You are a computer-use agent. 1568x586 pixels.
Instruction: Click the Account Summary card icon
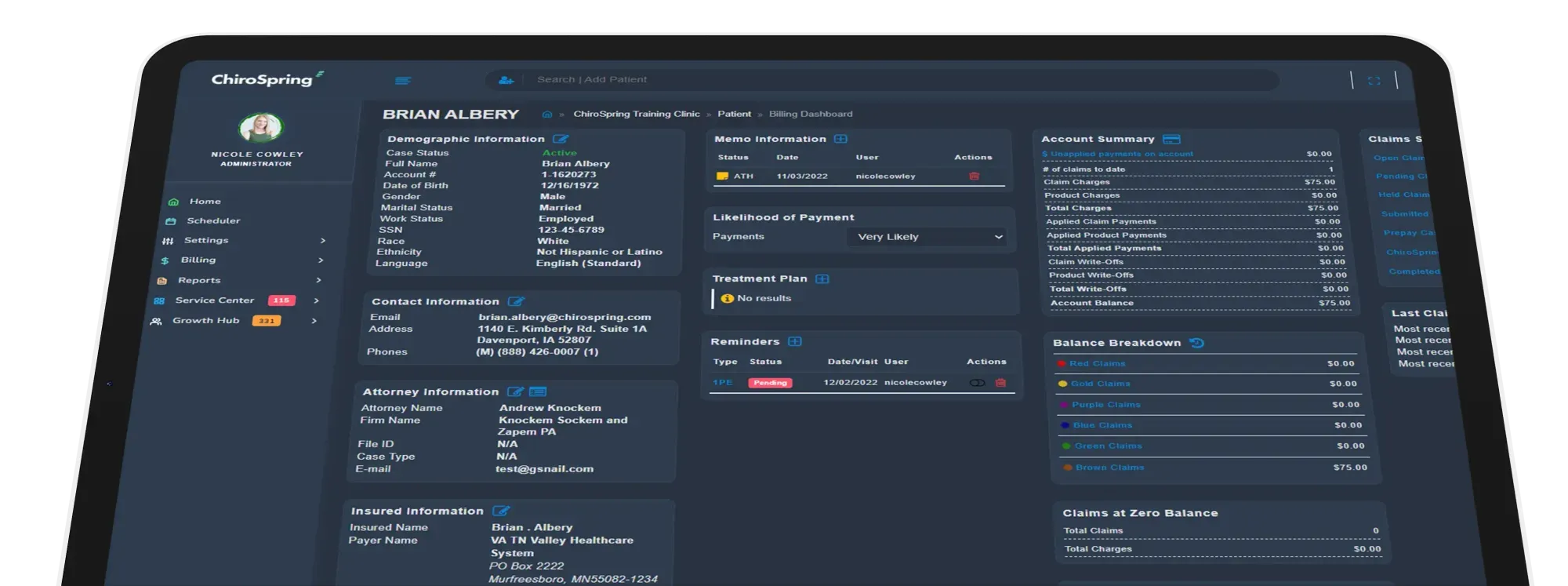[x=1171, y=139]
